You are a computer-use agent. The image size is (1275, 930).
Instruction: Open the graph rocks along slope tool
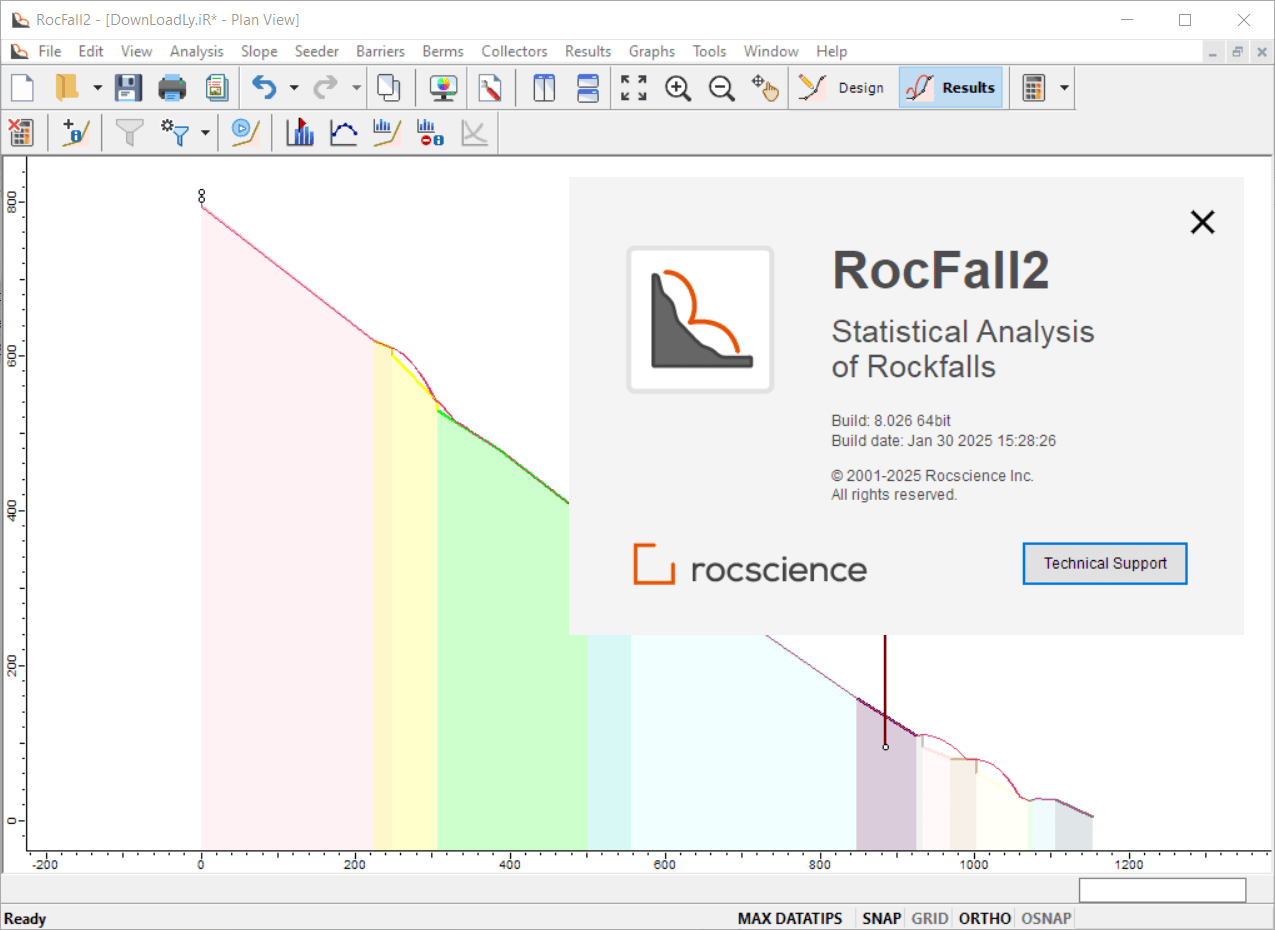tap(386, 132)
